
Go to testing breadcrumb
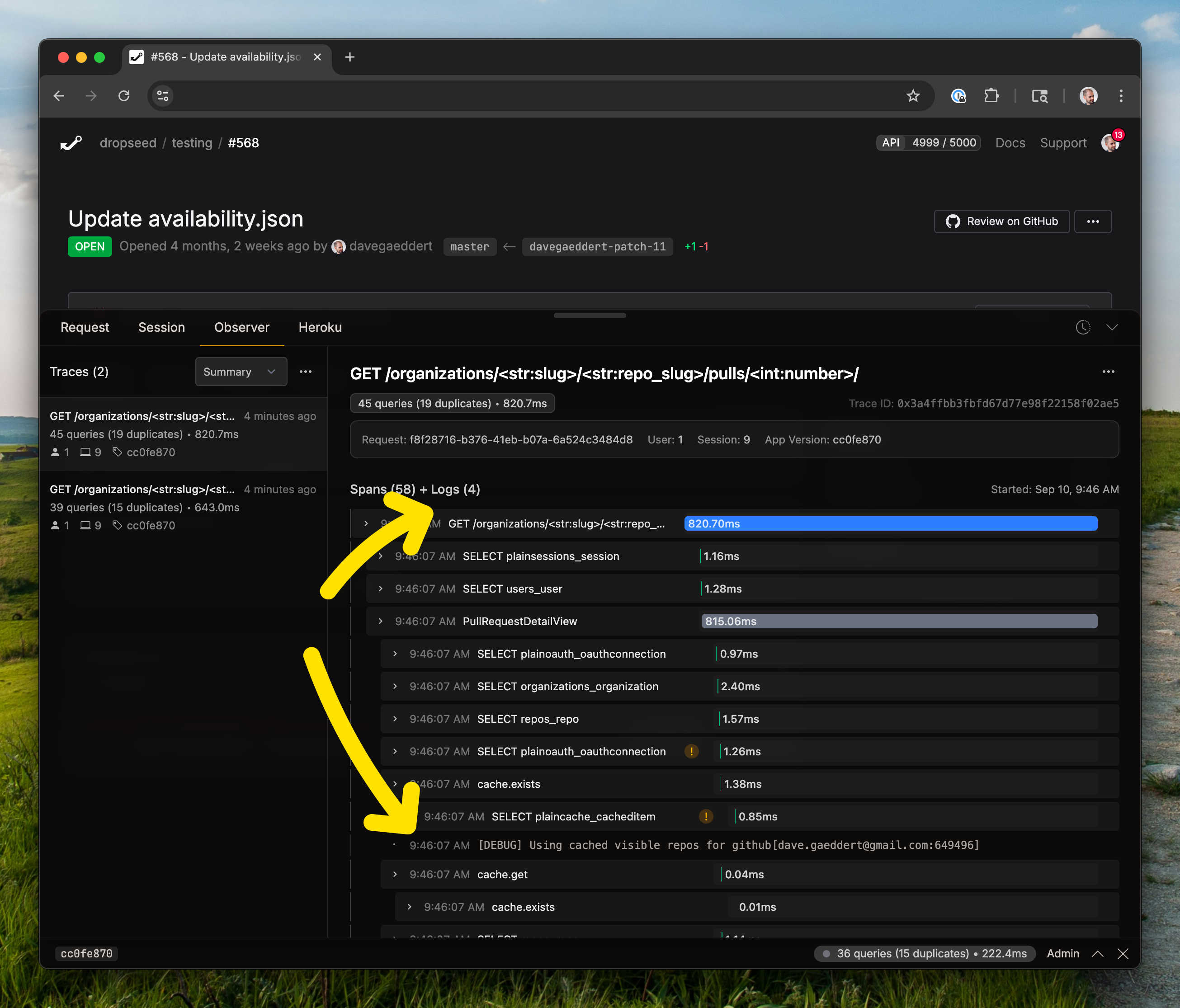(x=192, y=143)
